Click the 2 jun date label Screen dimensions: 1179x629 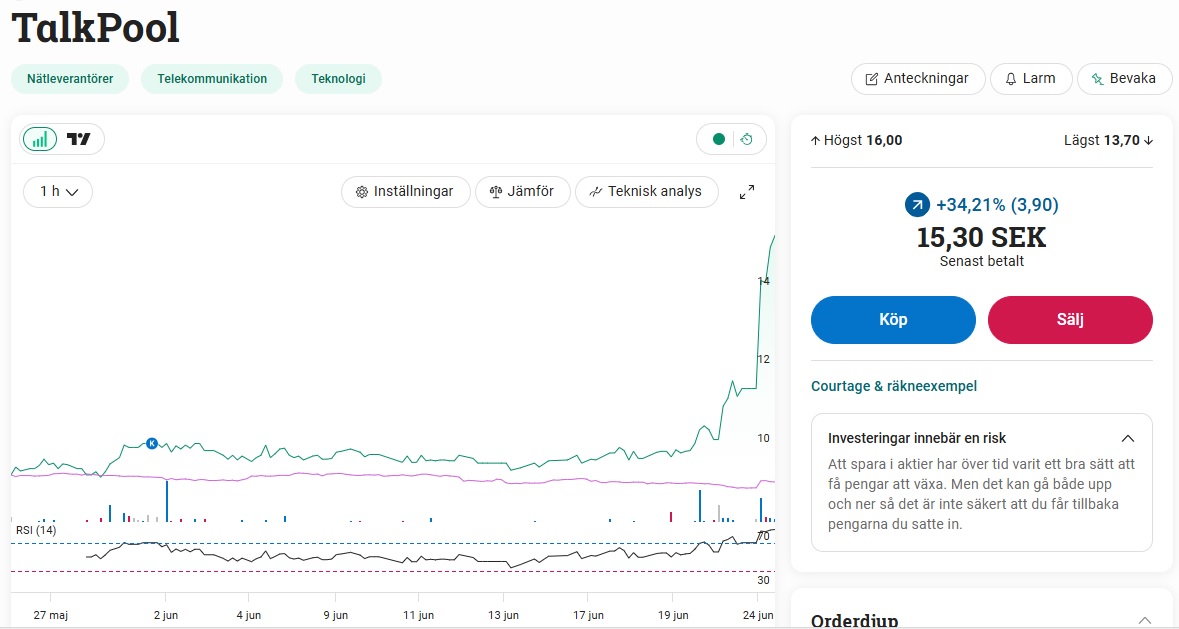[165, 615]
